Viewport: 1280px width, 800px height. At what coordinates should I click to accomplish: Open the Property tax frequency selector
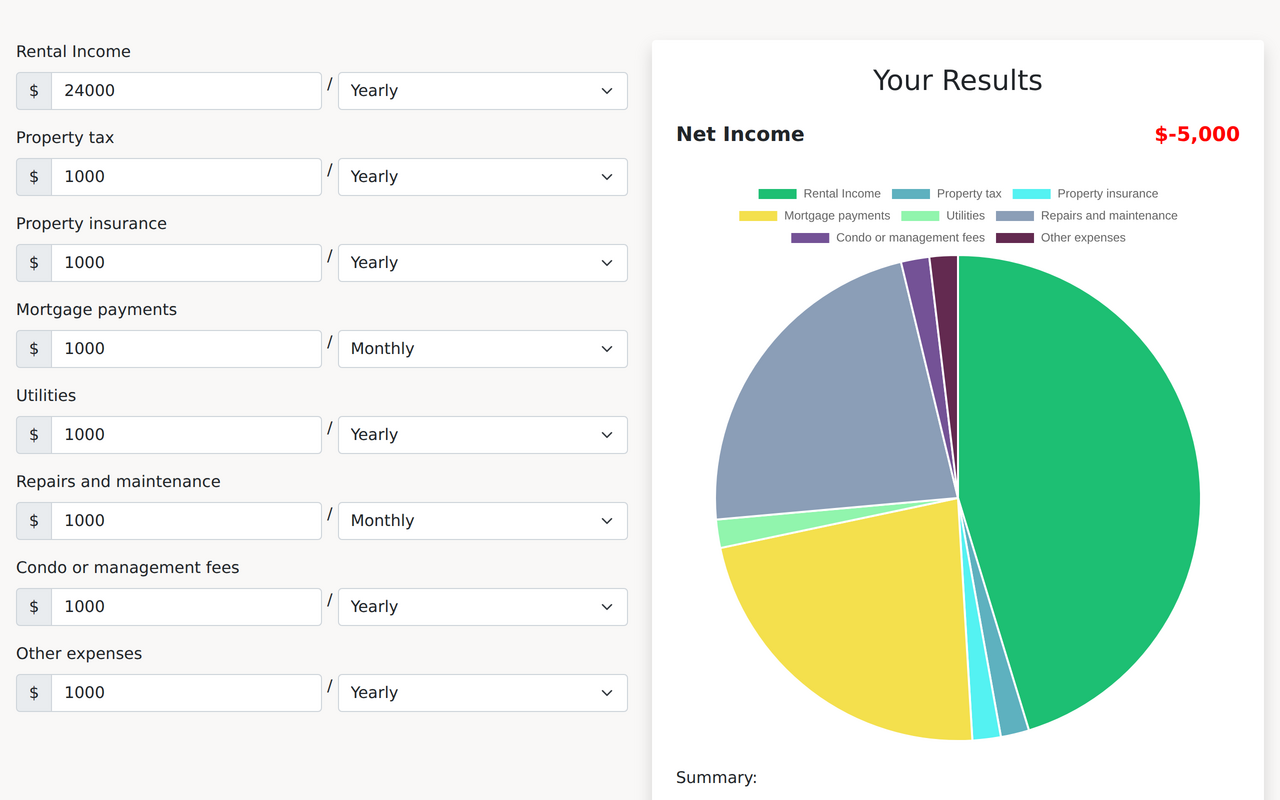[x=482, y=176]
